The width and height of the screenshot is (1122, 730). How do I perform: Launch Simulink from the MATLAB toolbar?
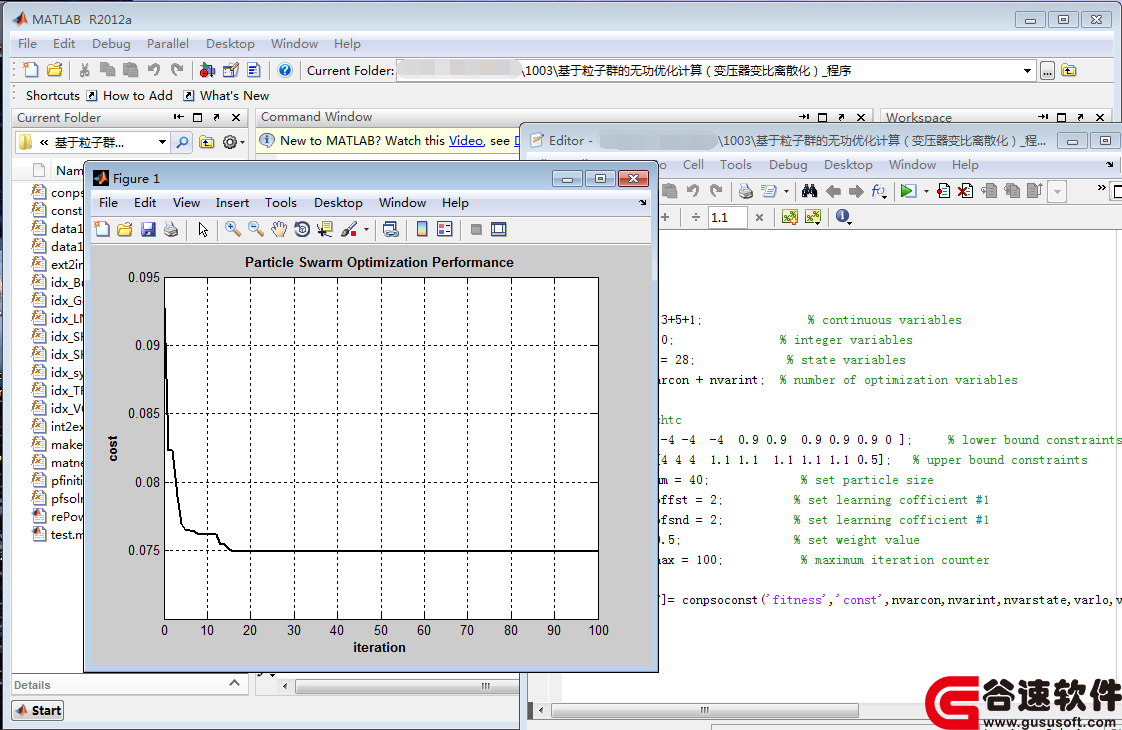pos(208,70)
